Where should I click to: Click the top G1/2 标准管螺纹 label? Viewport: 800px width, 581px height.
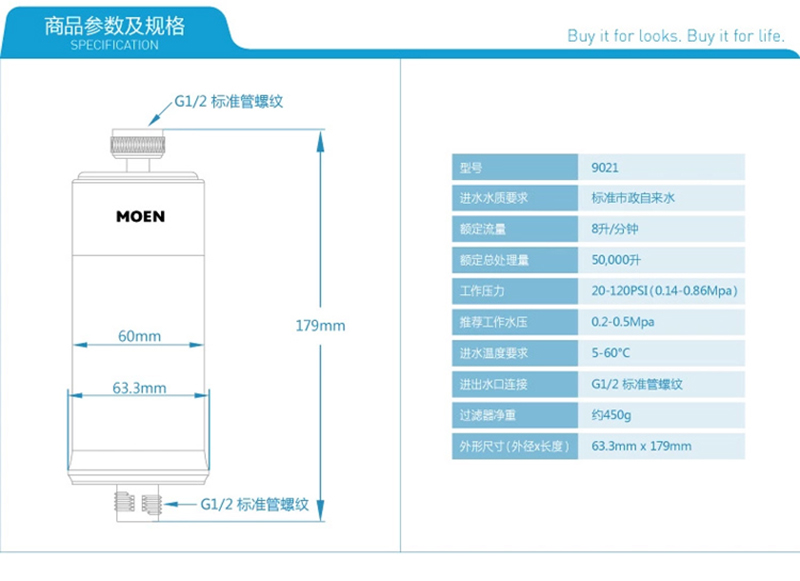pos(229,102)
